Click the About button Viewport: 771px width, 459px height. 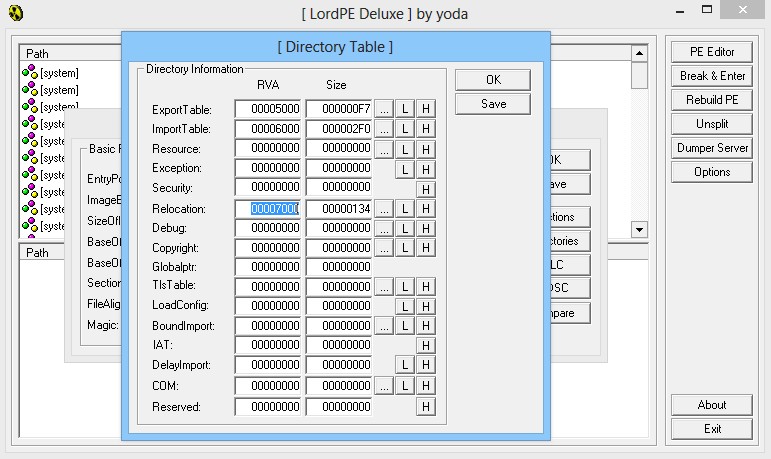712,405
